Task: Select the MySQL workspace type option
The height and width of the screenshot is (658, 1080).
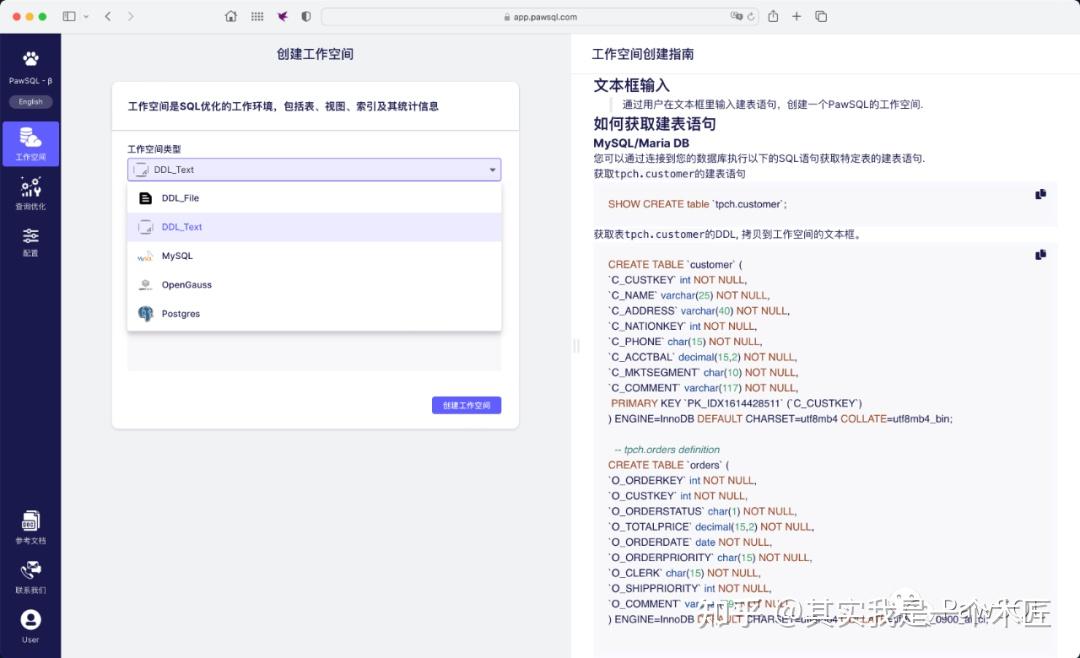Action: 177,255
